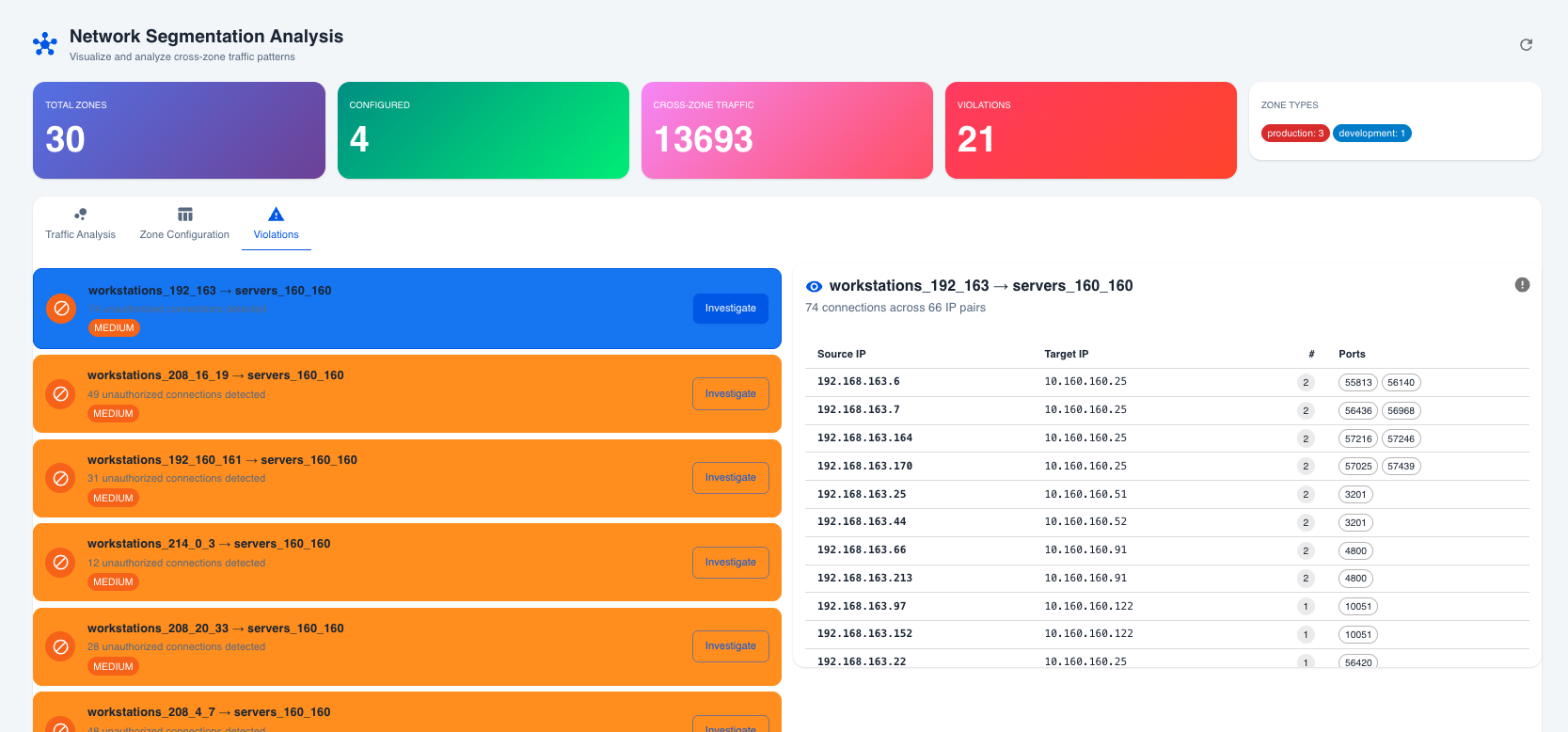Click the production: 3 zone type chip

(1294, 134)
